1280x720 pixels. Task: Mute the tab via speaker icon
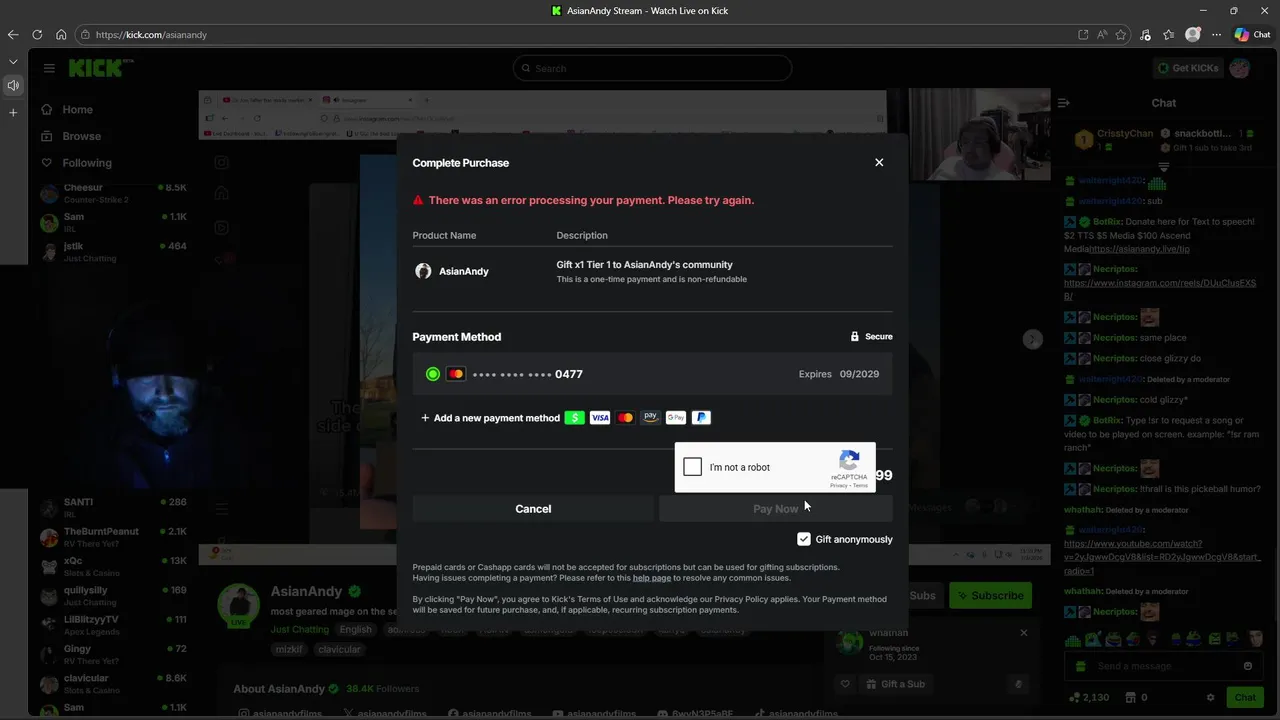(13, 85)
